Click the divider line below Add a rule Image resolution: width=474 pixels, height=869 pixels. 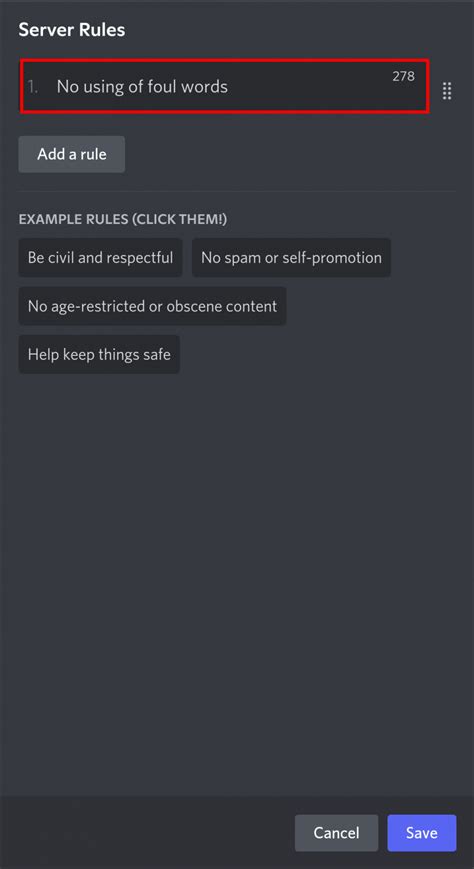[x=237, y=191]
